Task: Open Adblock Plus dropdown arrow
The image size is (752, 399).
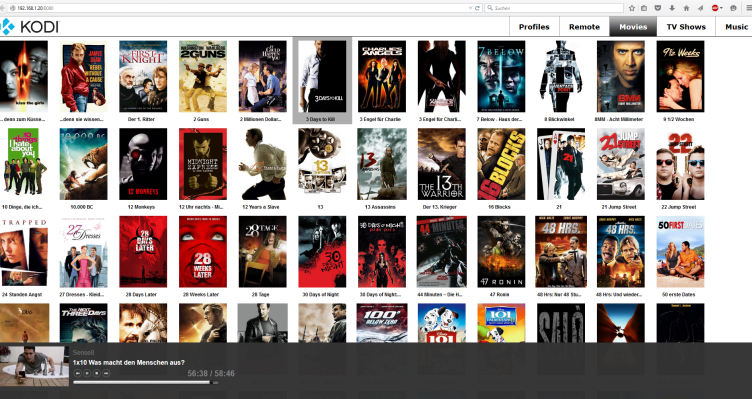Action: point(721,8)
